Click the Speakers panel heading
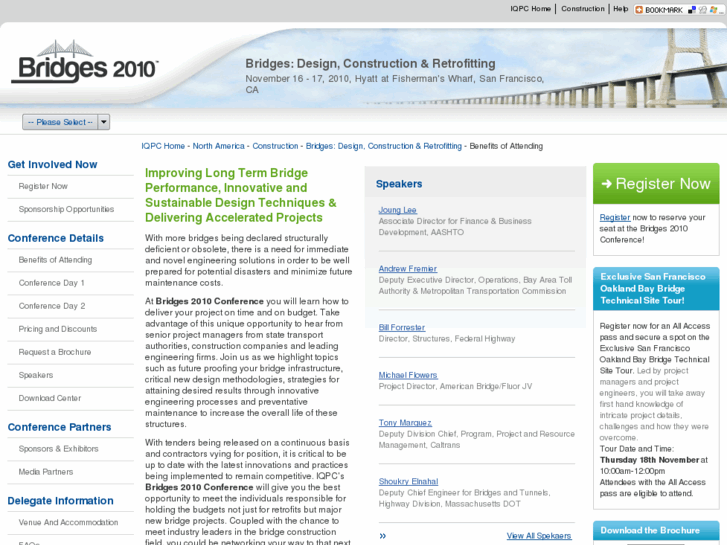 [399, 184]
